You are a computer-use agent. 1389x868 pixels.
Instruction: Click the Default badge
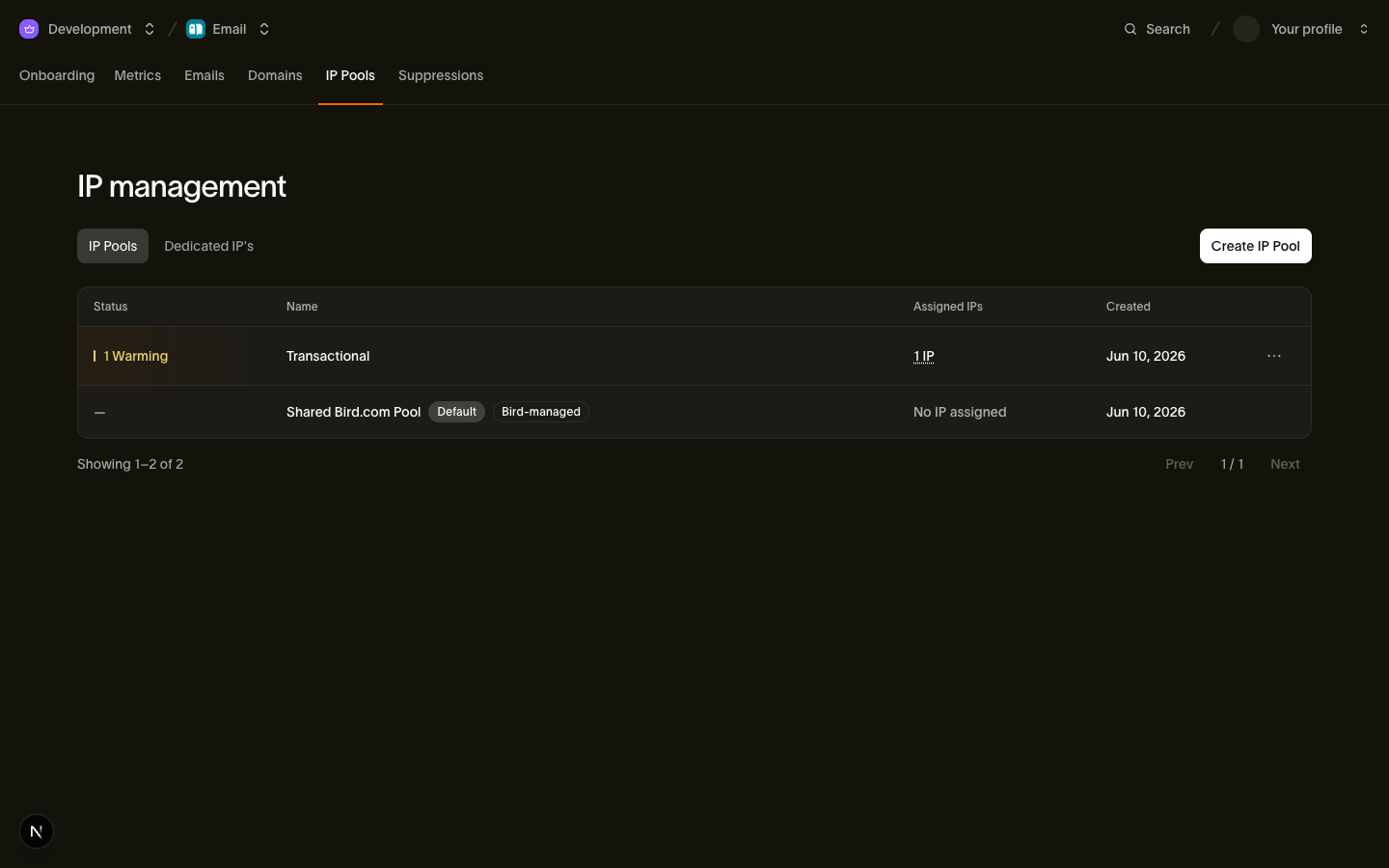(456, 412)
